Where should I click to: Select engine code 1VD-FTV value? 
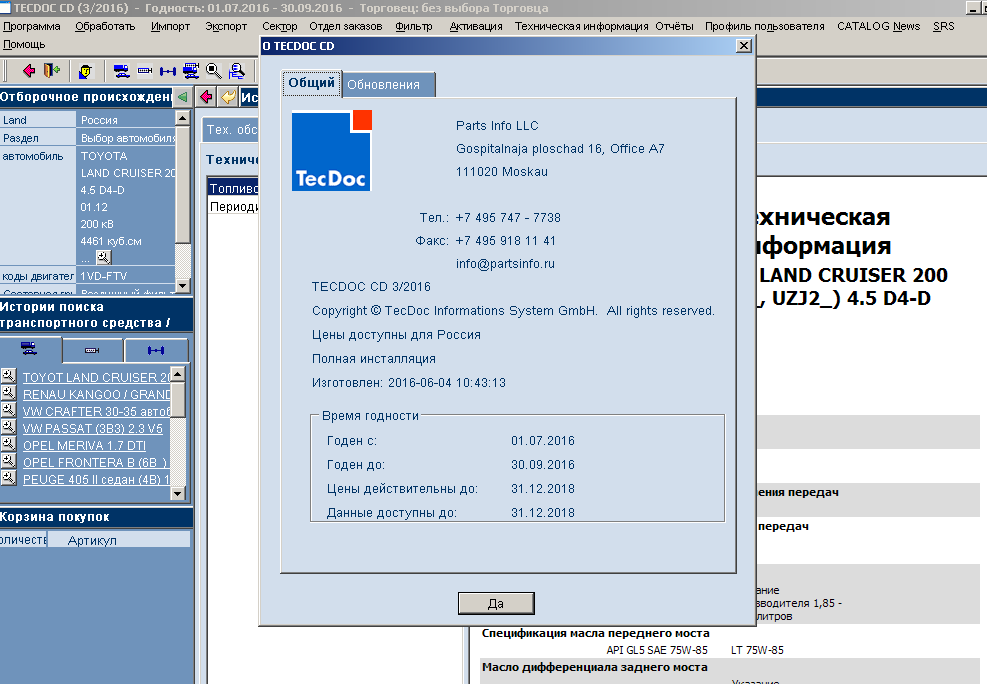tap(126, 276)
